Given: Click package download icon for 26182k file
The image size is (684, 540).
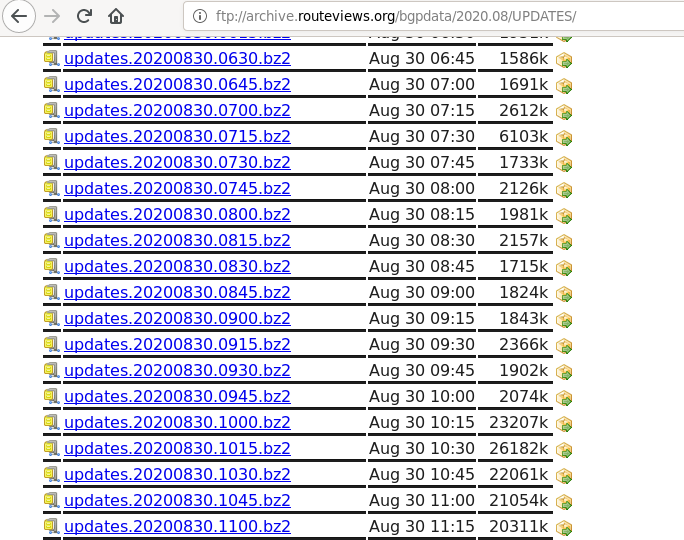Looking at the screenshot, I should pos(564,450).
